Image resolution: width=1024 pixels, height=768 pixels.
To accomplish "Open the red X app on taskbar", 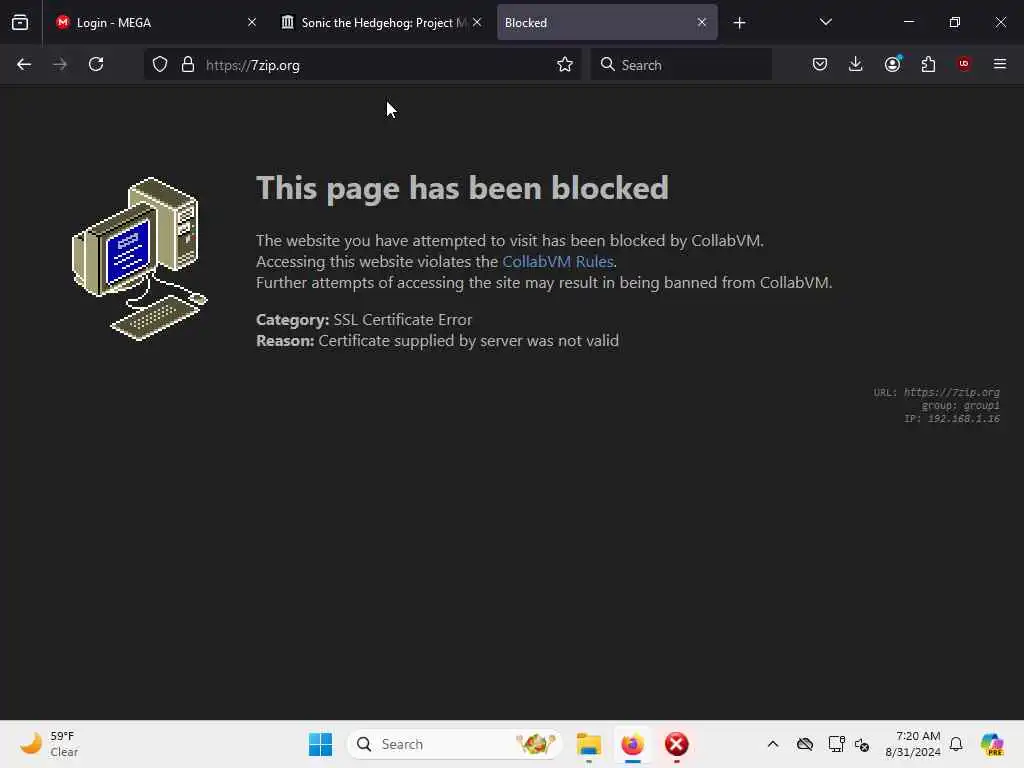I will (677, 744).
